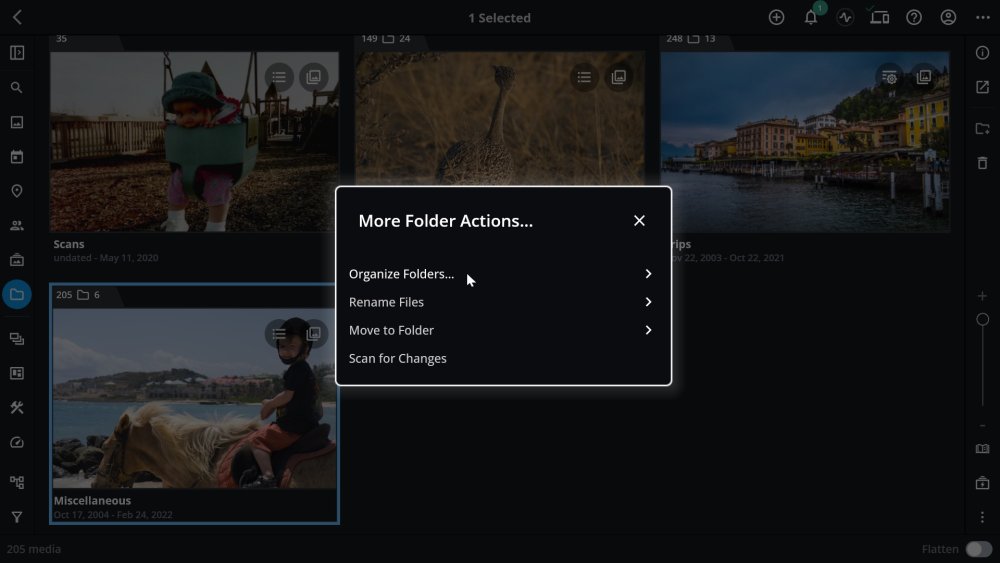Open top bar three-dot more menu
Viewport: 1000px width, 563px height.
983,17
